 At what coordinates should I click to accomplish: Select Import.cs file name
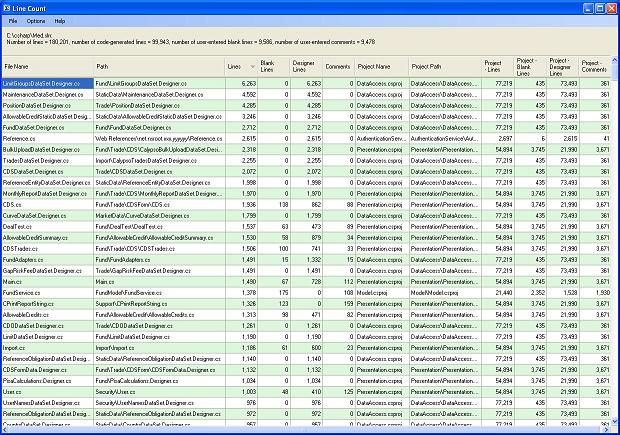(14, 348)
